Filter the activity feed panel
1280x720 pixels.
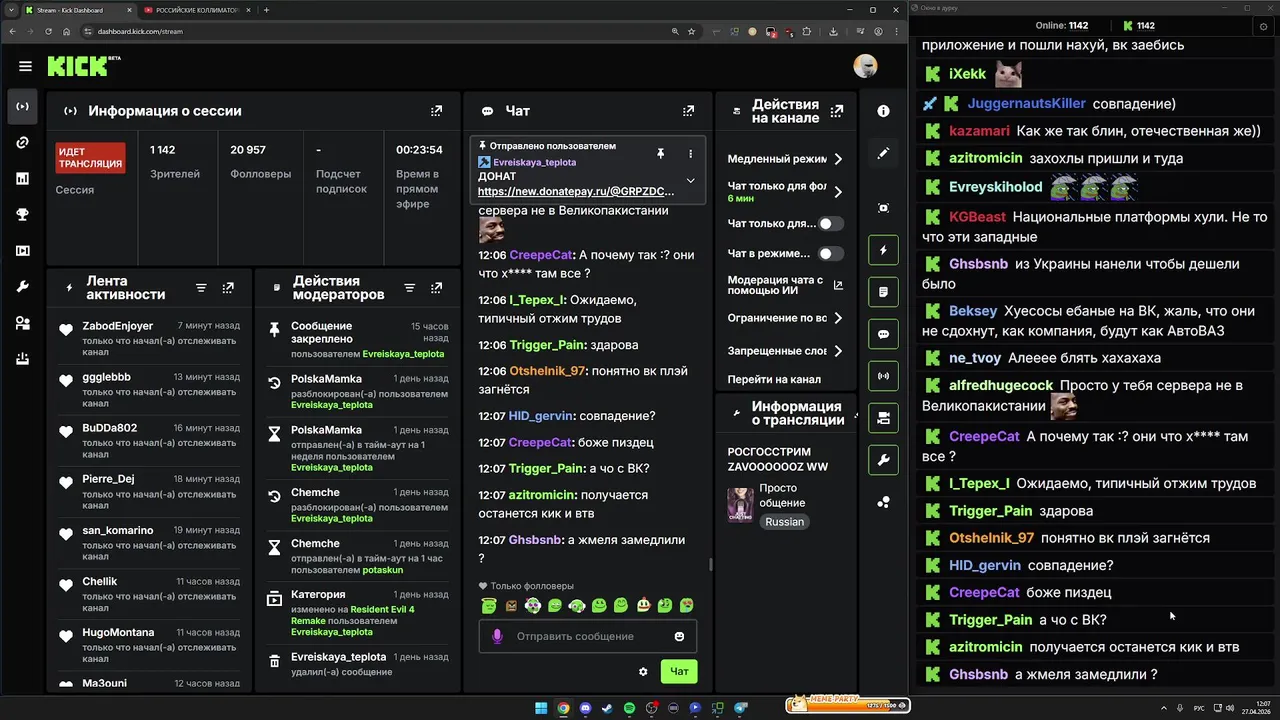201,288
